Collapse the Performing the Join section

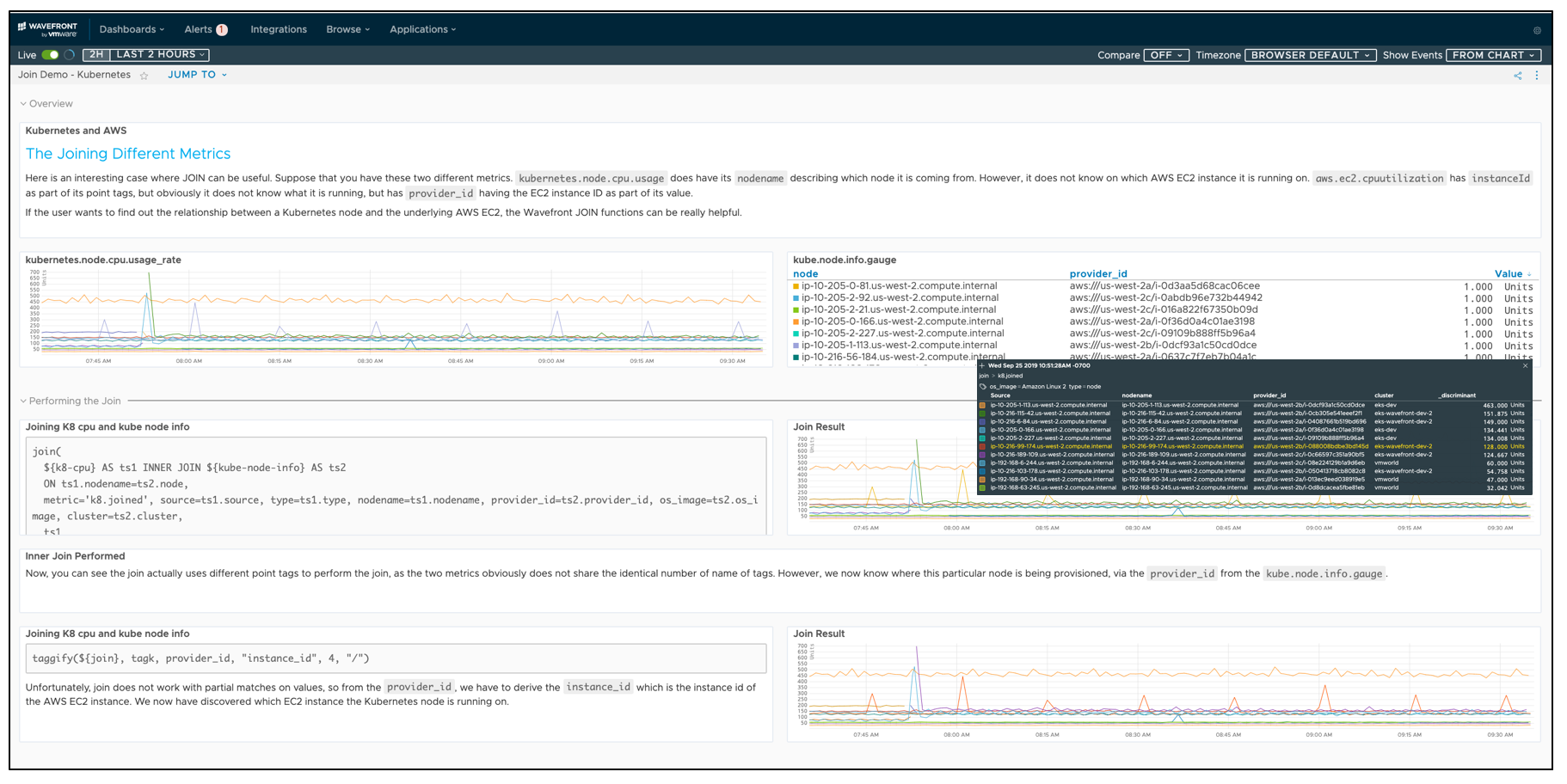pos(23,401)
